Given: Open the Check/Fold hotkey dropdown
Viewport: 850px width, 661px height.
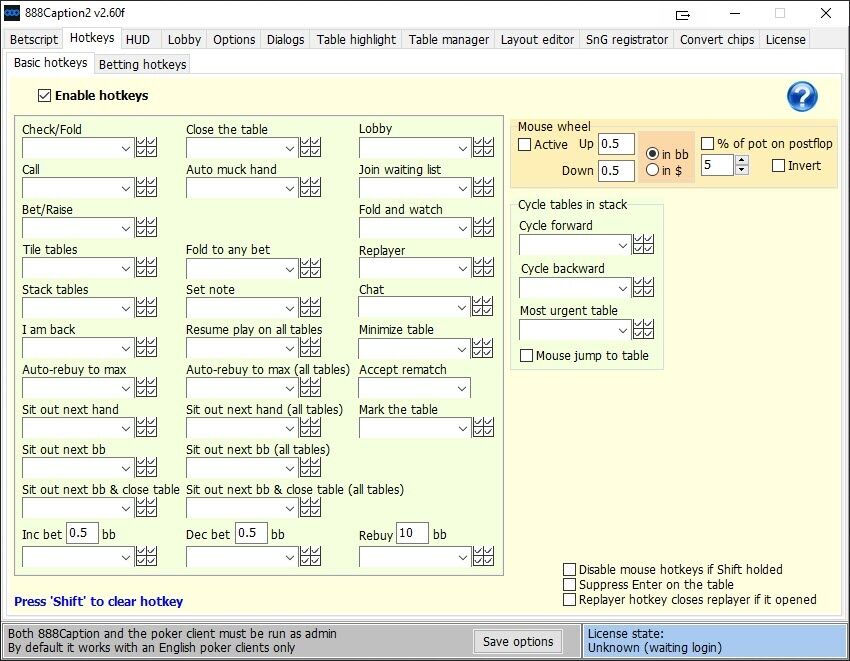Looking at the screenshot, I should click(78, 148).
